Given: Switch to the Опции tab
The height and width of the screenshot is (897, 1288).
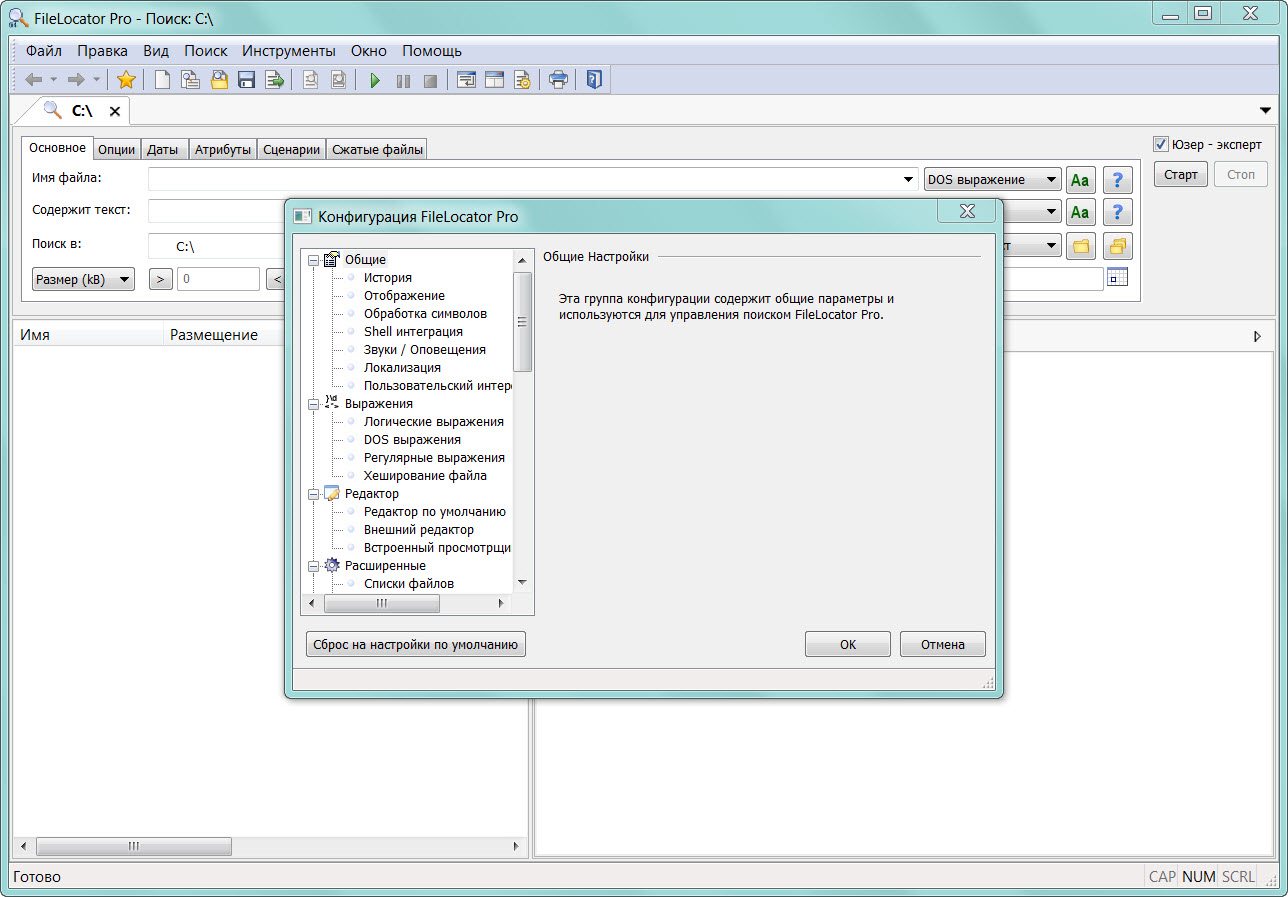Looking at the screenshot, I should (116, 149).
